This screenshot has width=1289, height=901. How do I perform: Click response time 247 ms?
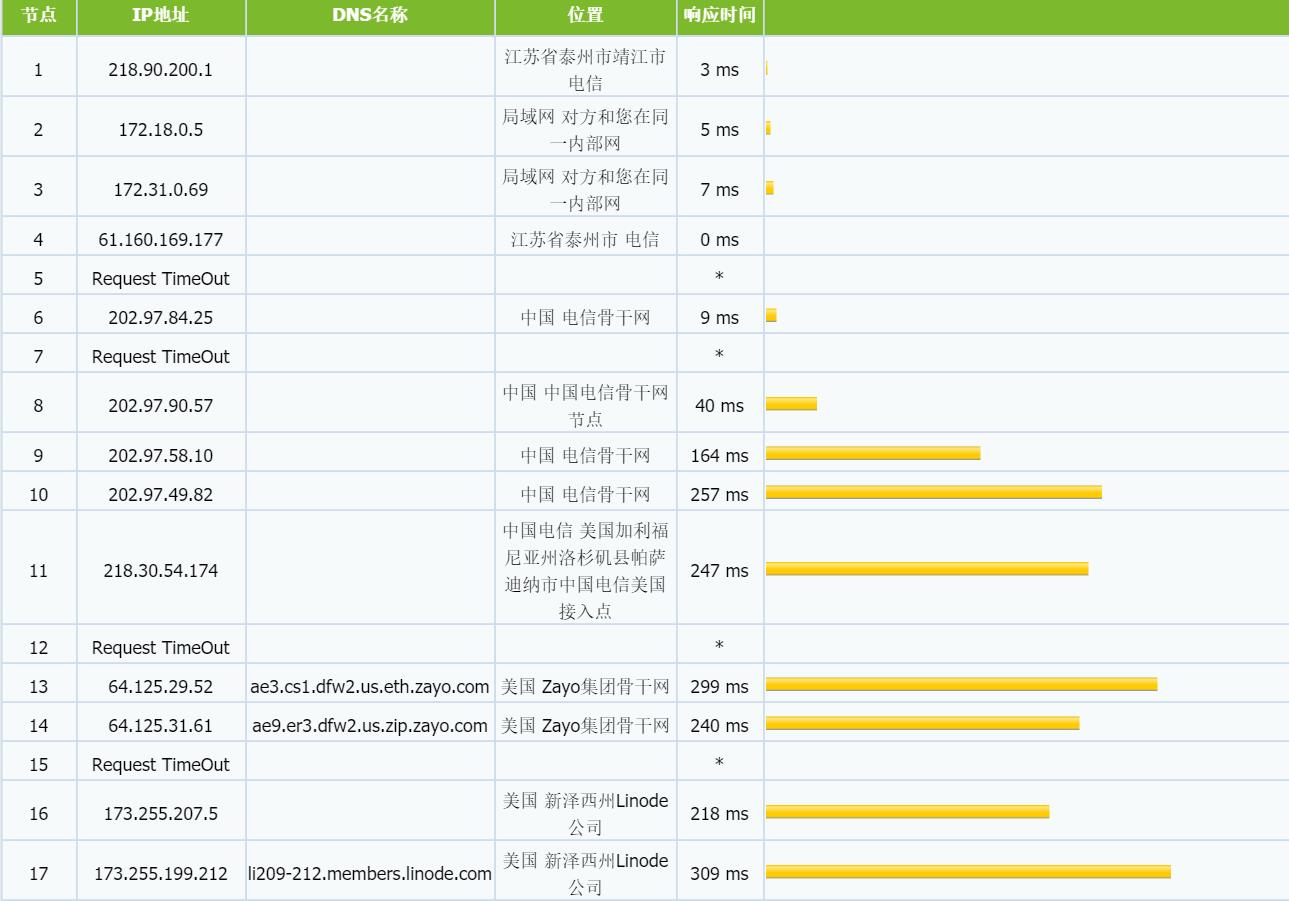click(720, 571)
